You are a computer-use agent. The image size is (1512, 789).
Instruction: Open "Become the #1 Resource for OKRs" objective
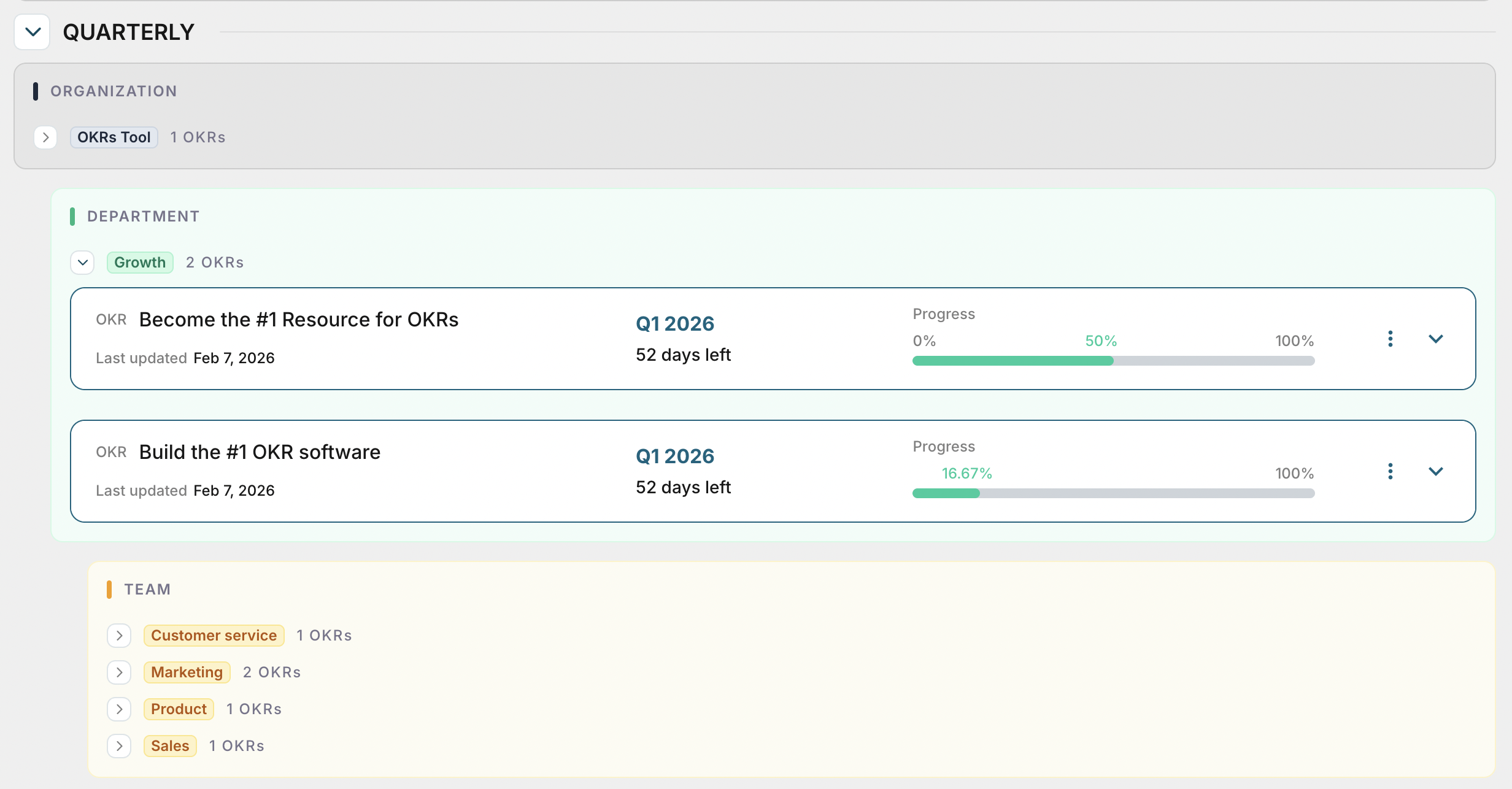click(299, 319)
